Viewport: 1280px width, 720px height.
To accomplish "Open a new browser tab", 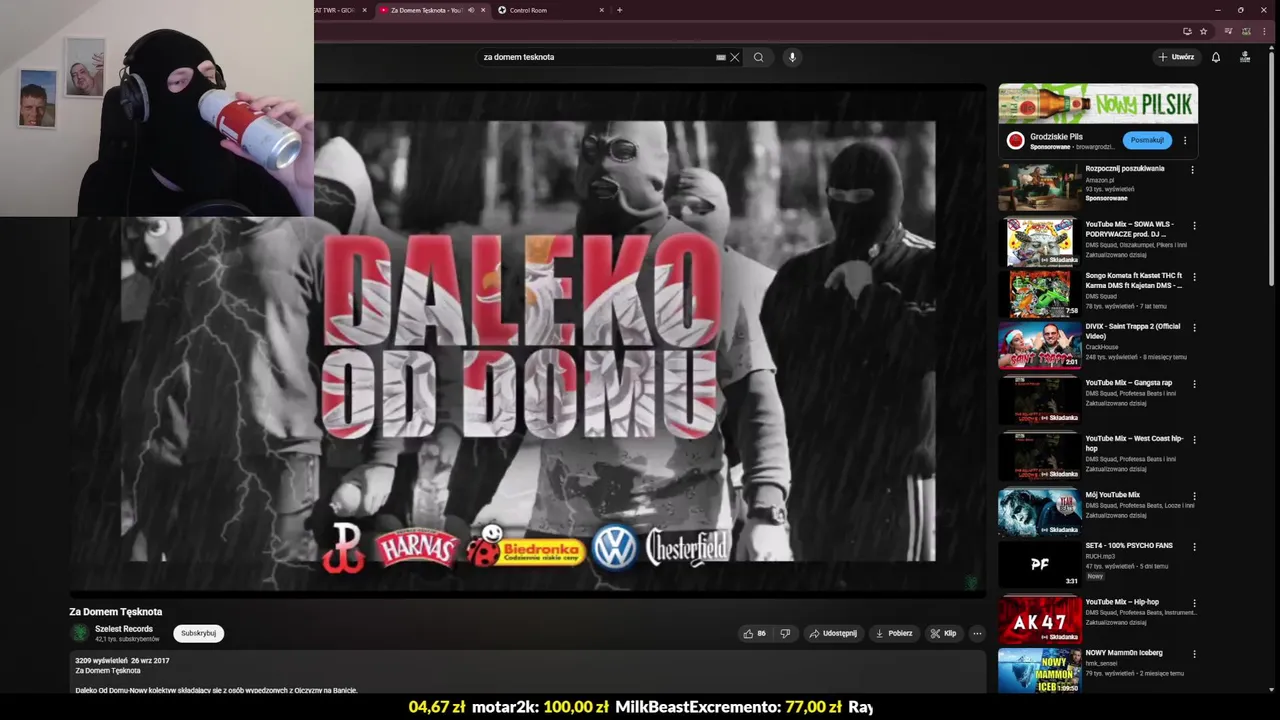I will (x=619, y=10).
